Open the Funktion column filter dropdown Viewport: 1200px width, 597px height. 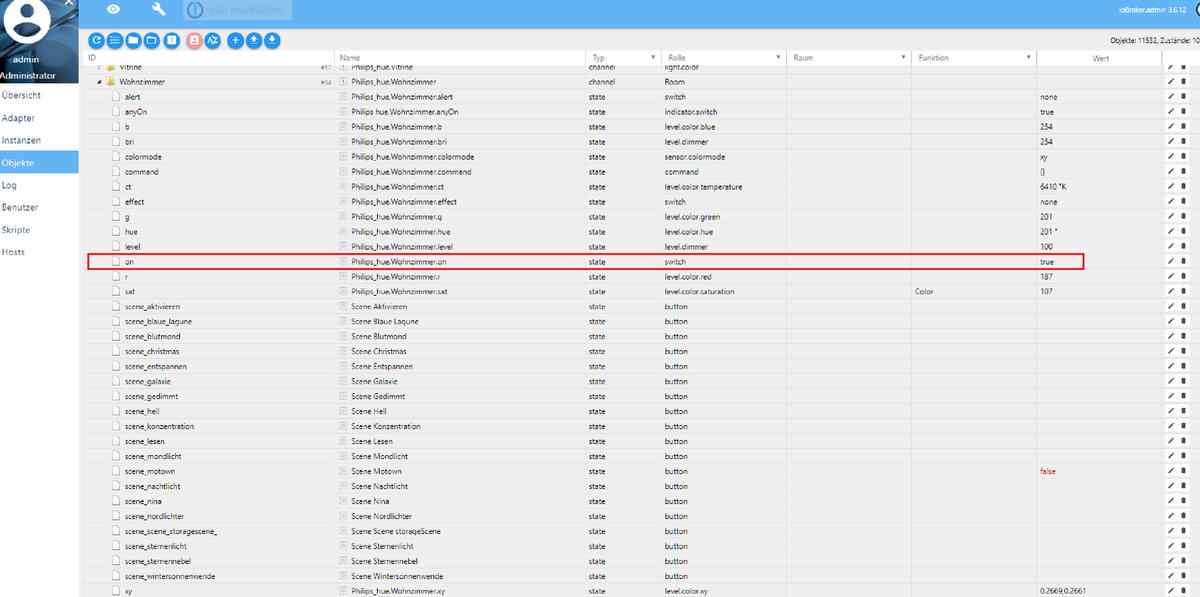tap(1029, 59)
